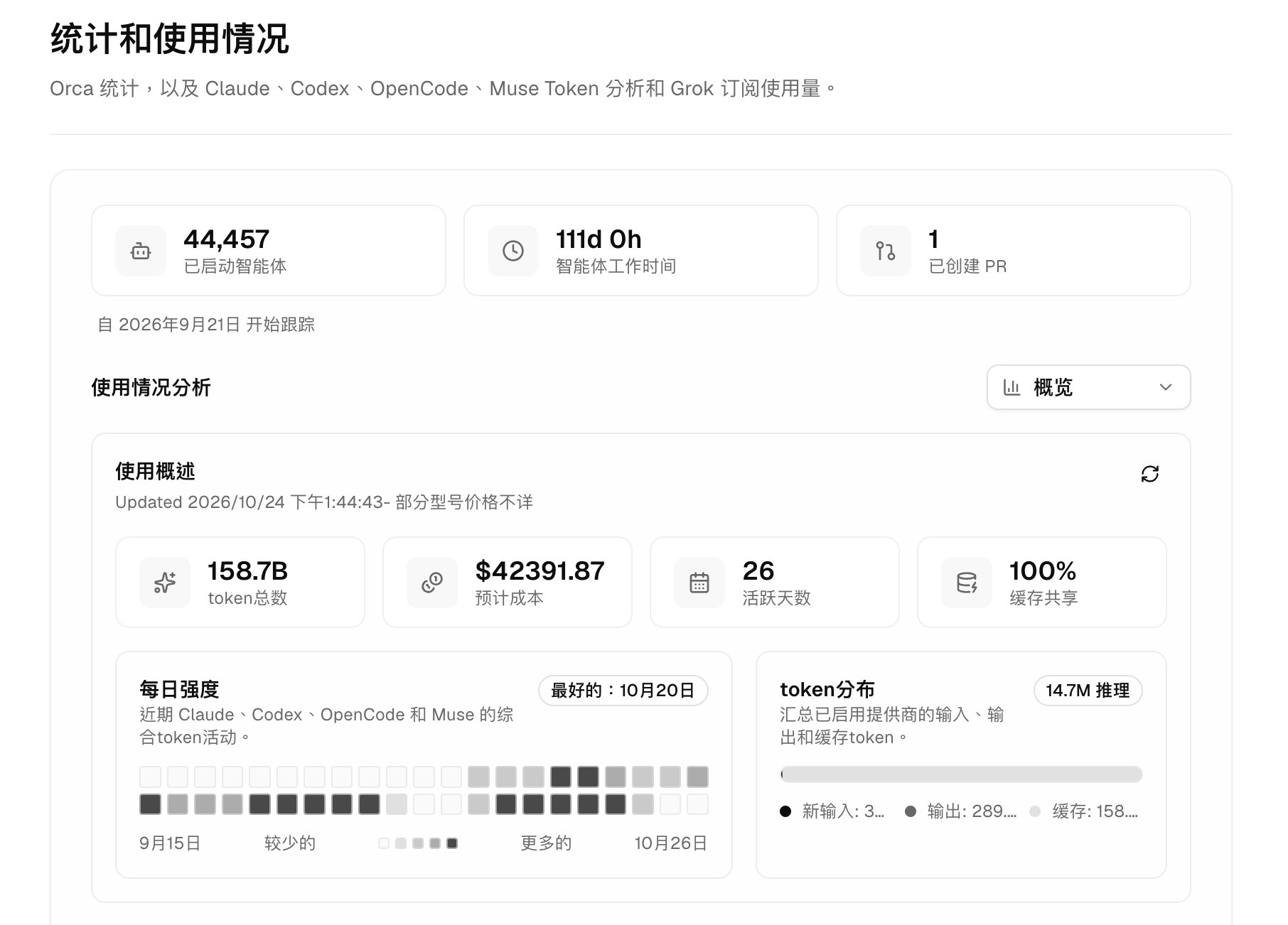This screenshot has height=925, width=1288.
Task: Click the 自 2026年9月21日 开始跟踪 text
Action: tap(206, 325)
